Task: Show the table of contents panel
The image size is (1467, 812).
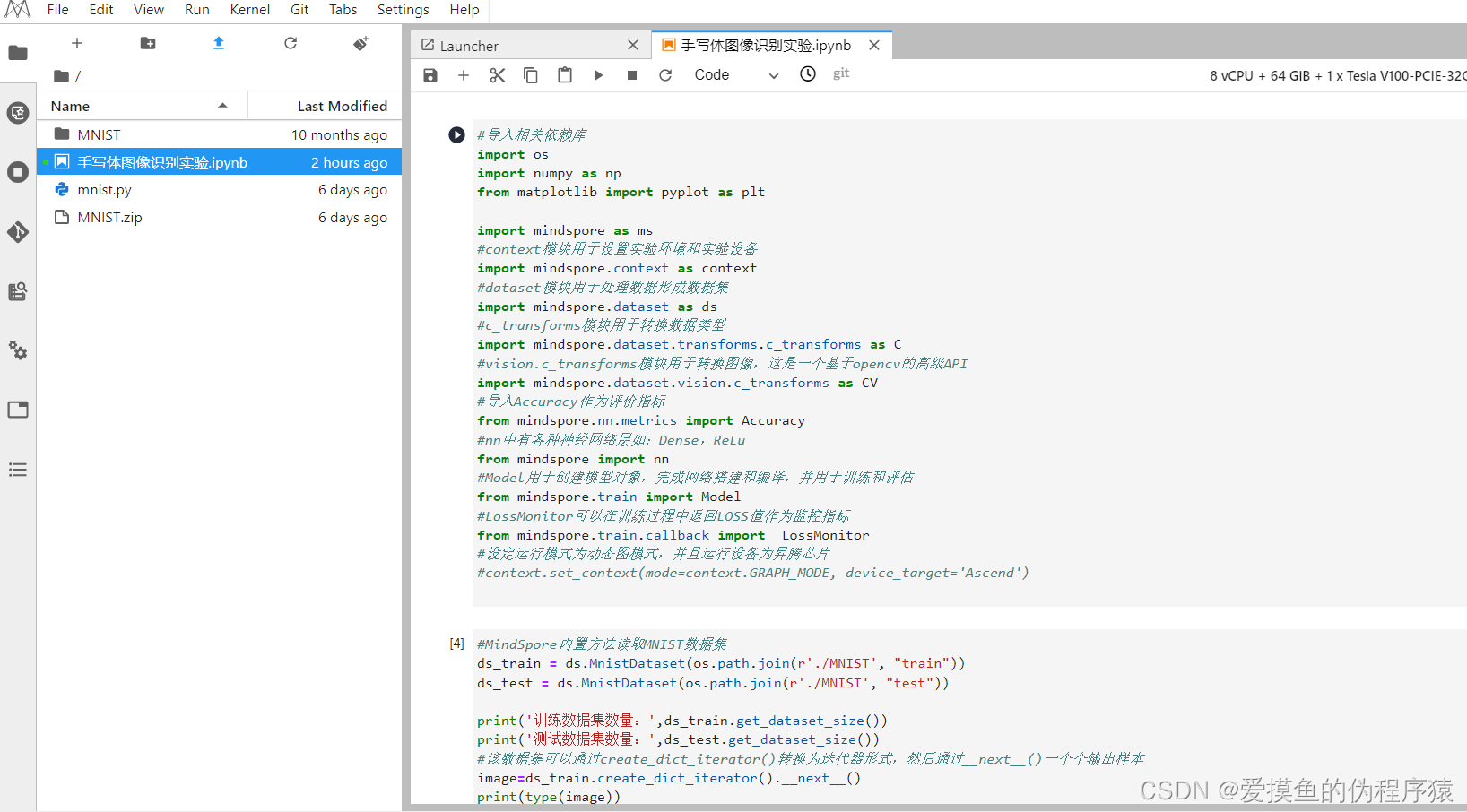Action: (18, 470)
